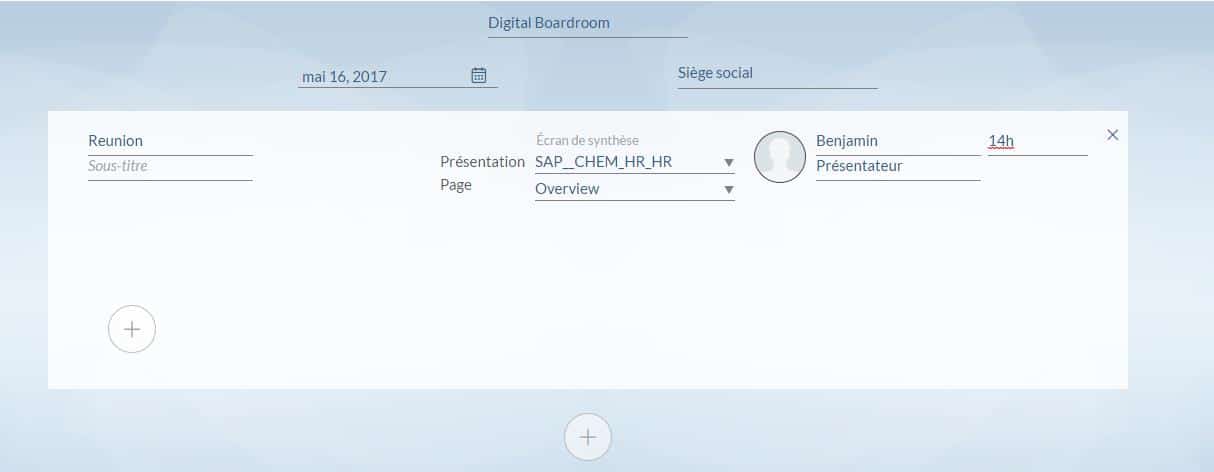Click the presenter avatar placeholder
This screenshot has width=1214, height=472.
pyautogui.click(x=780, y=157)
